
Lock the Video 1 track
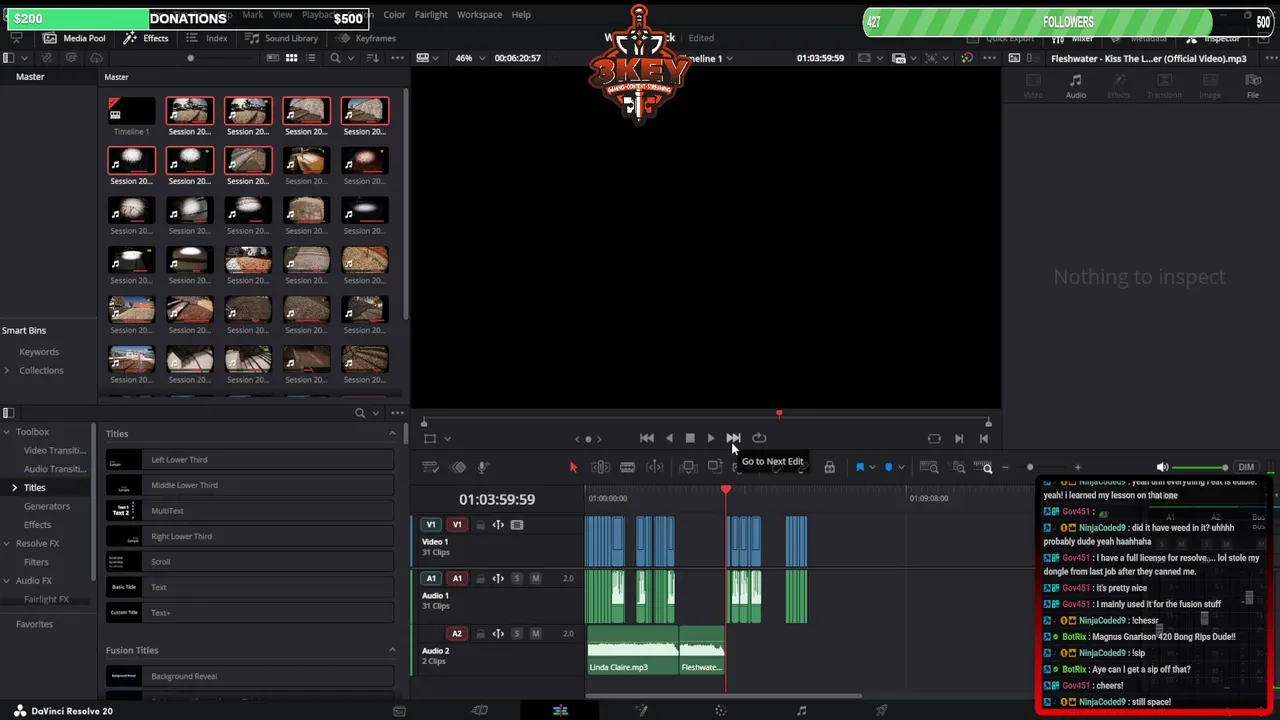tap(480, 524)
